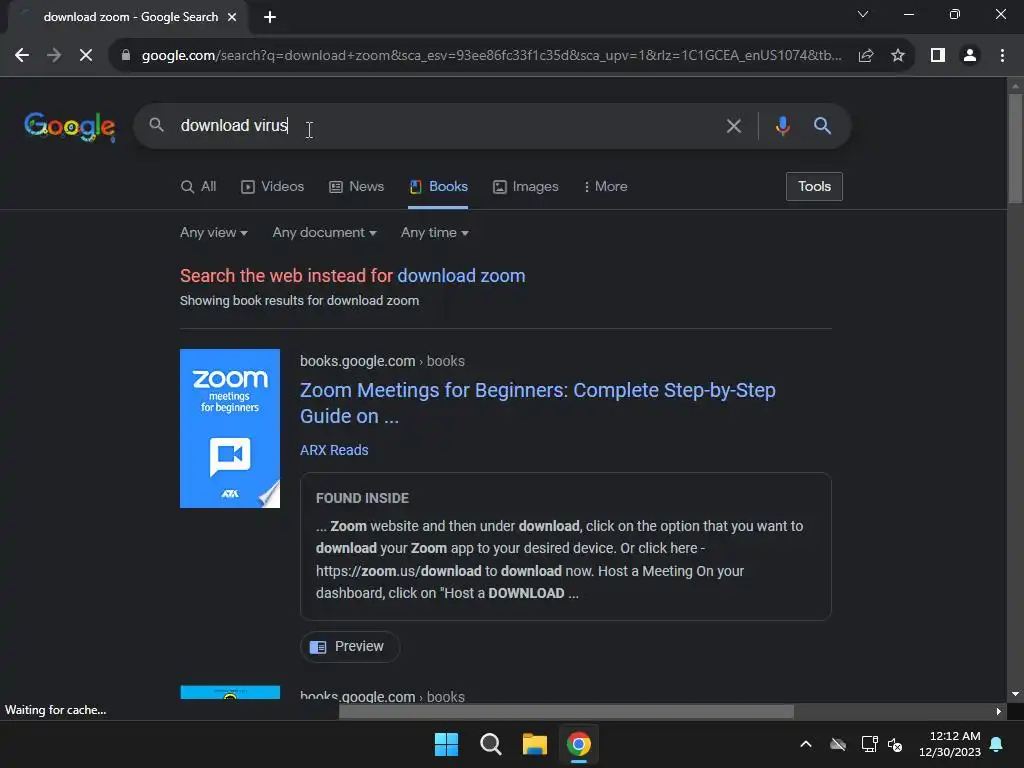Open the tab search chevron
This screenshot has width=1024, height=768.
point(863,14)
